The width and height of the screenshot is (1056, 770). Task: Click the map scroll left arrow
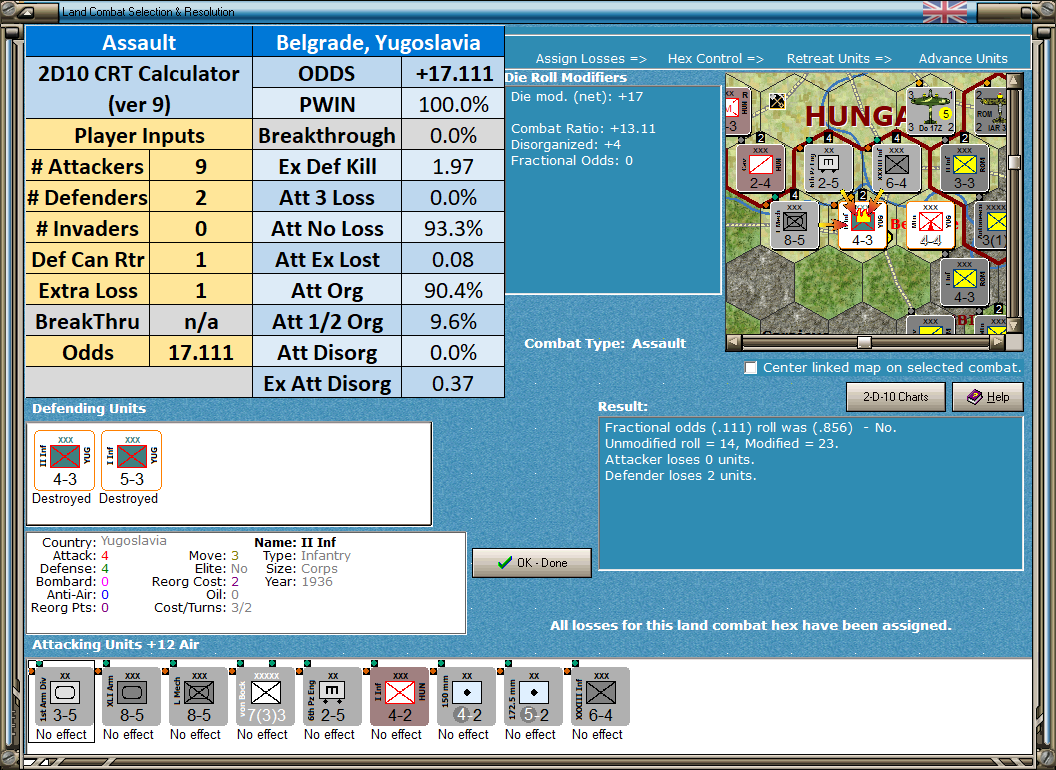(735, 342)
